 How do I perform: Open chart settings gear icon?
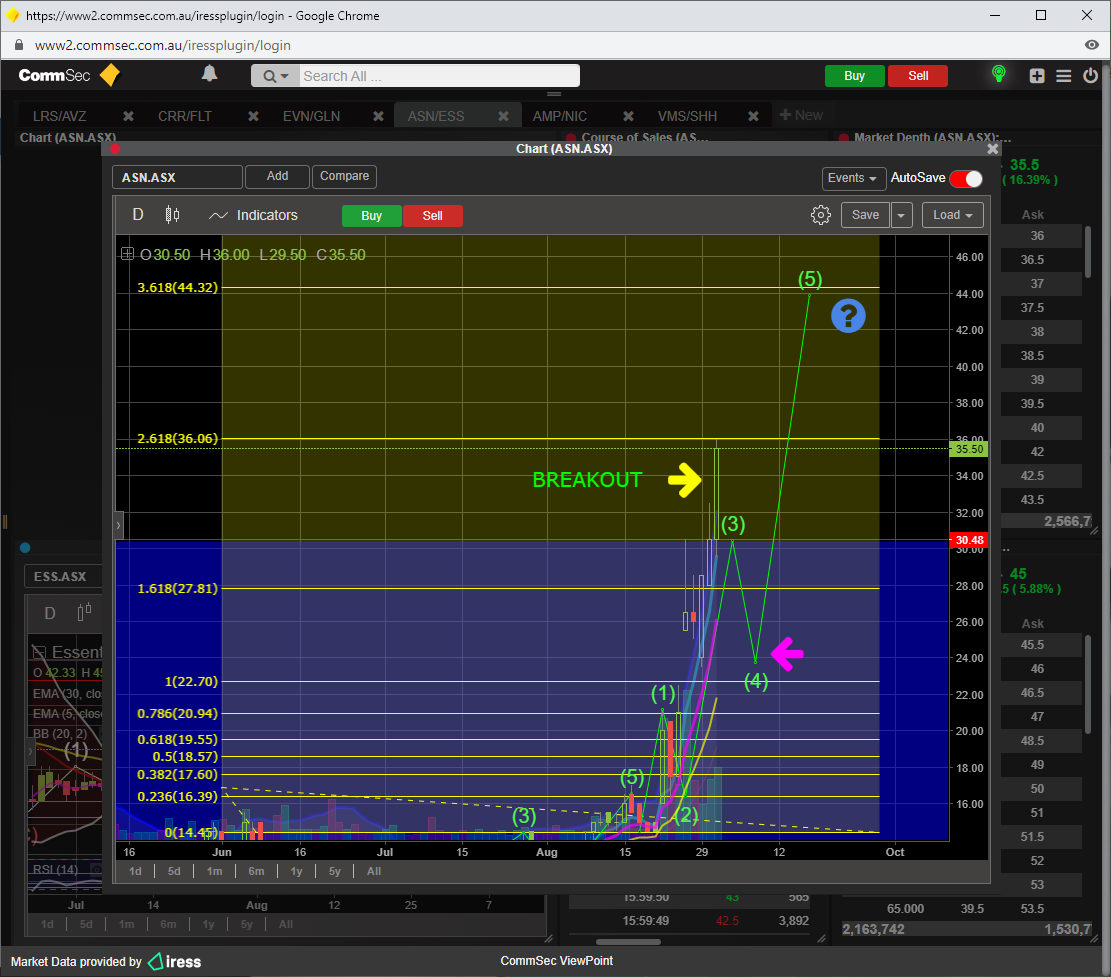[x=821, y=215]
